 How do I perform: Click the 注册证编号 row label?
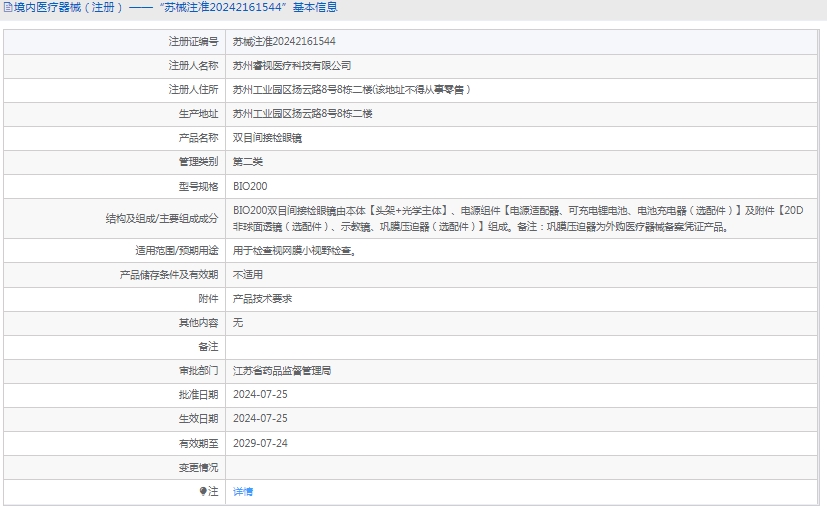pyautogui.click(x=193, y=41)
